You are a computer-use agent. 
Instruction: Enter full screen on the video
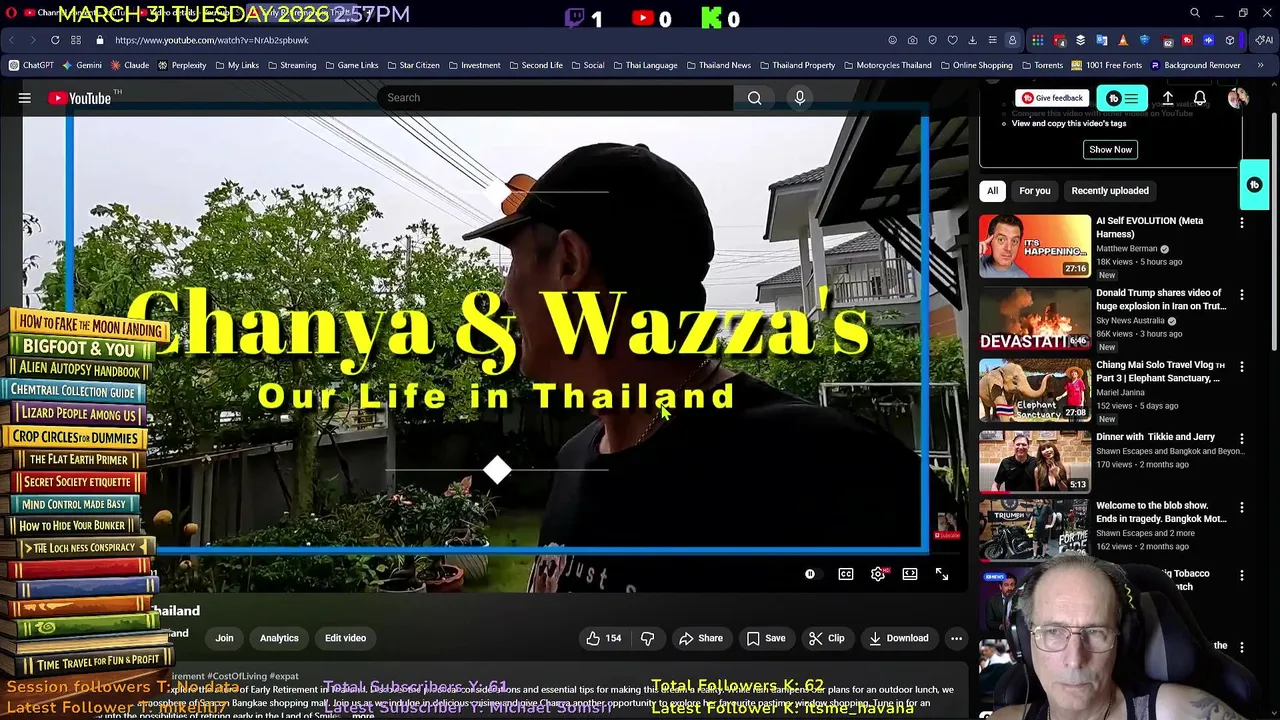[x=942, y=574]
